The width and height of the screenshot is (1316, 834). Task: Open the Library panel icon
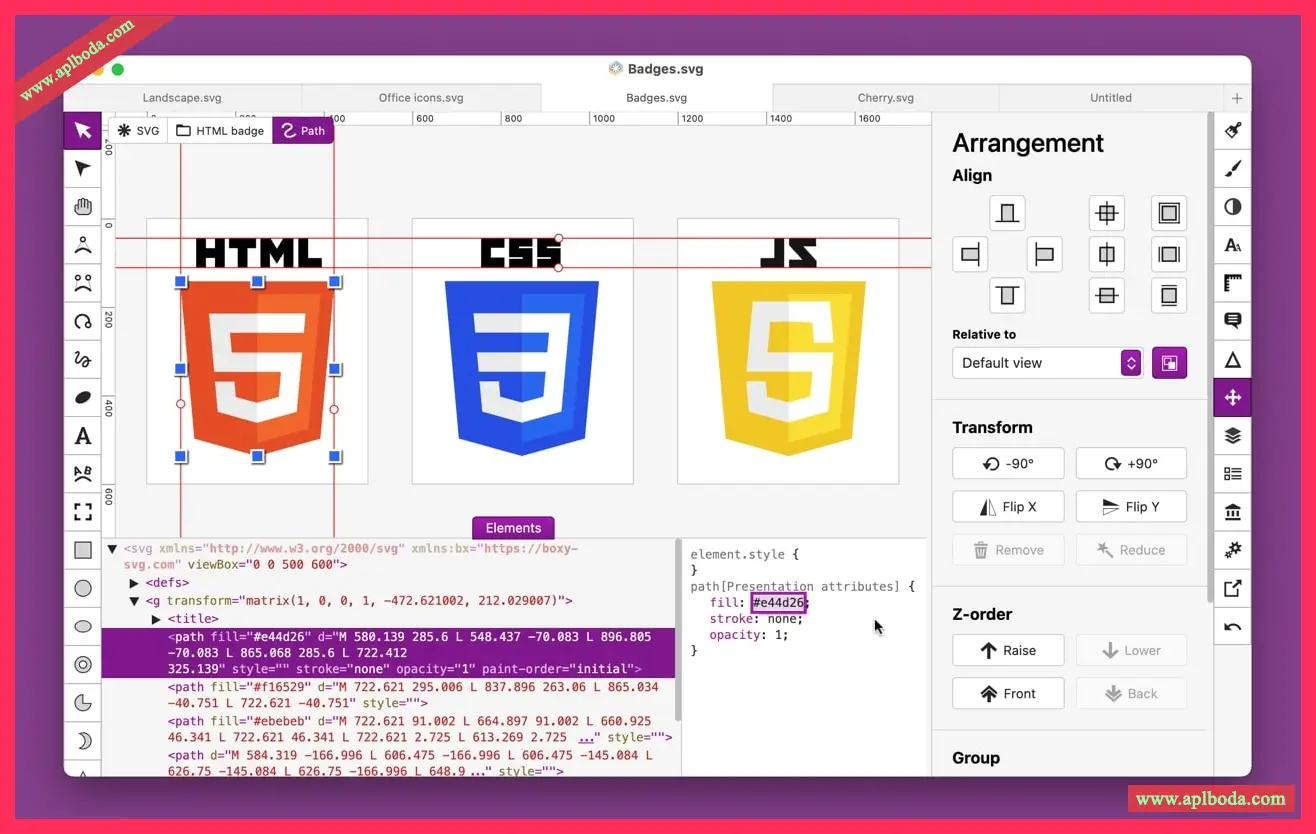click(1233, 513)
